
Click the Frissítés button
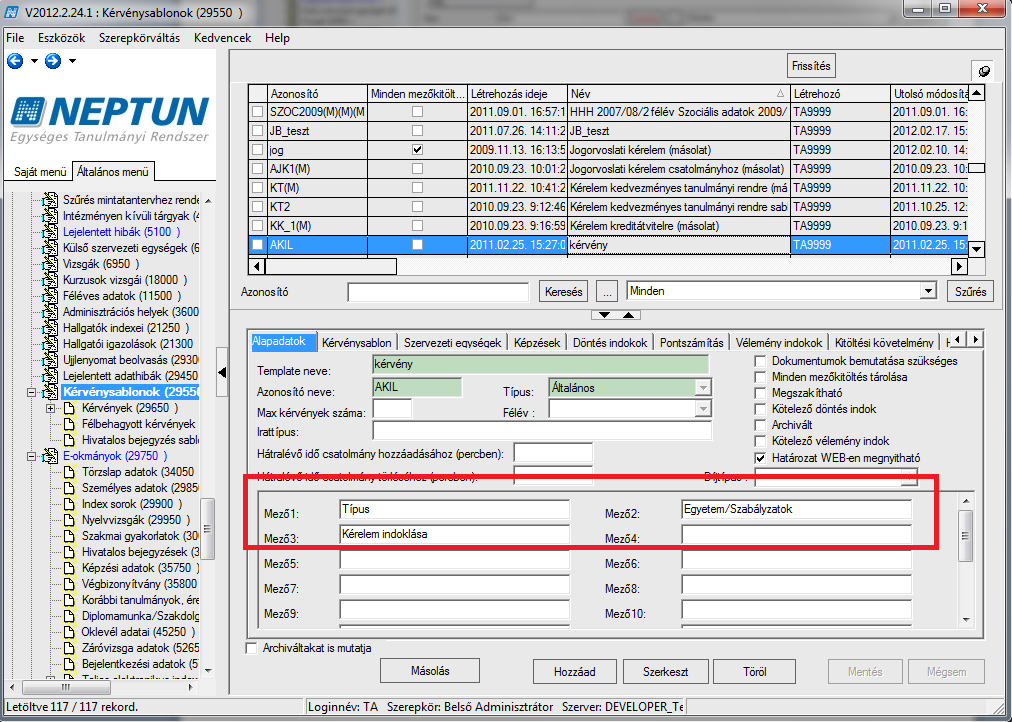[811, 66]
